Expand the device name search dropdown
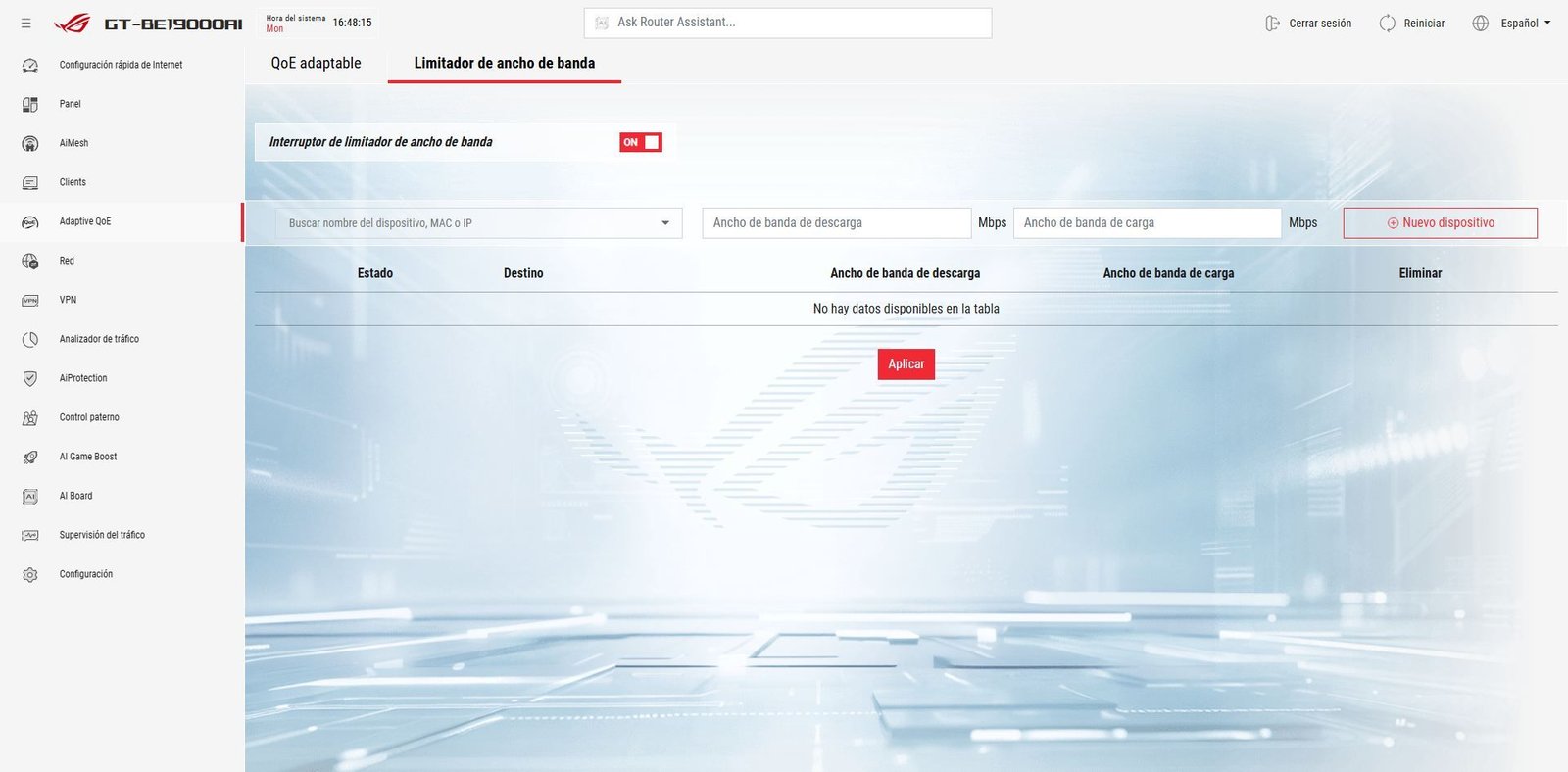 click(665, 223)
